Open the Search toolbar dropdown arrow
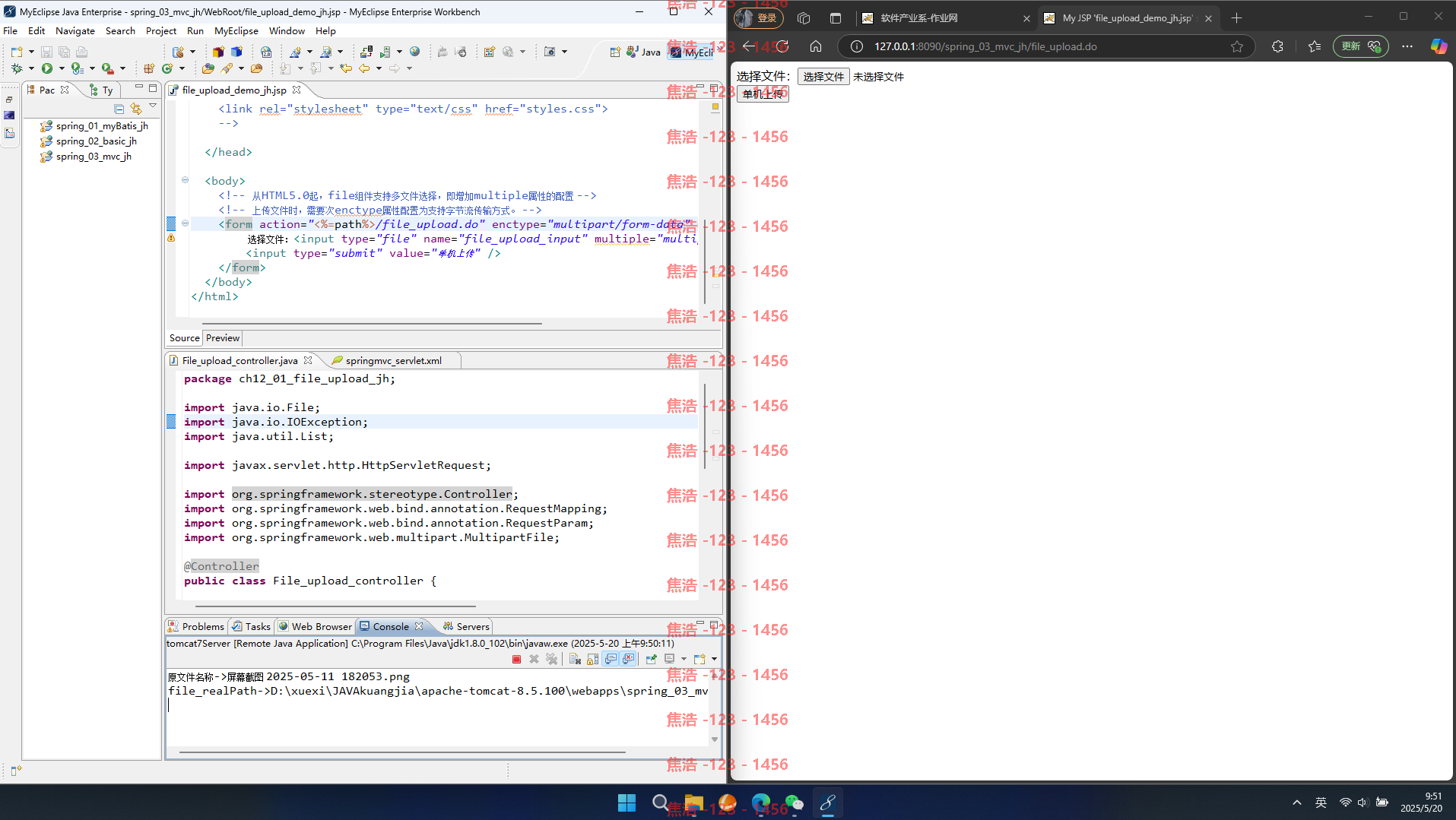Image resolution: width=1456 pixels, height=820 pixels. pyautogui.click(x=241, y=68)
